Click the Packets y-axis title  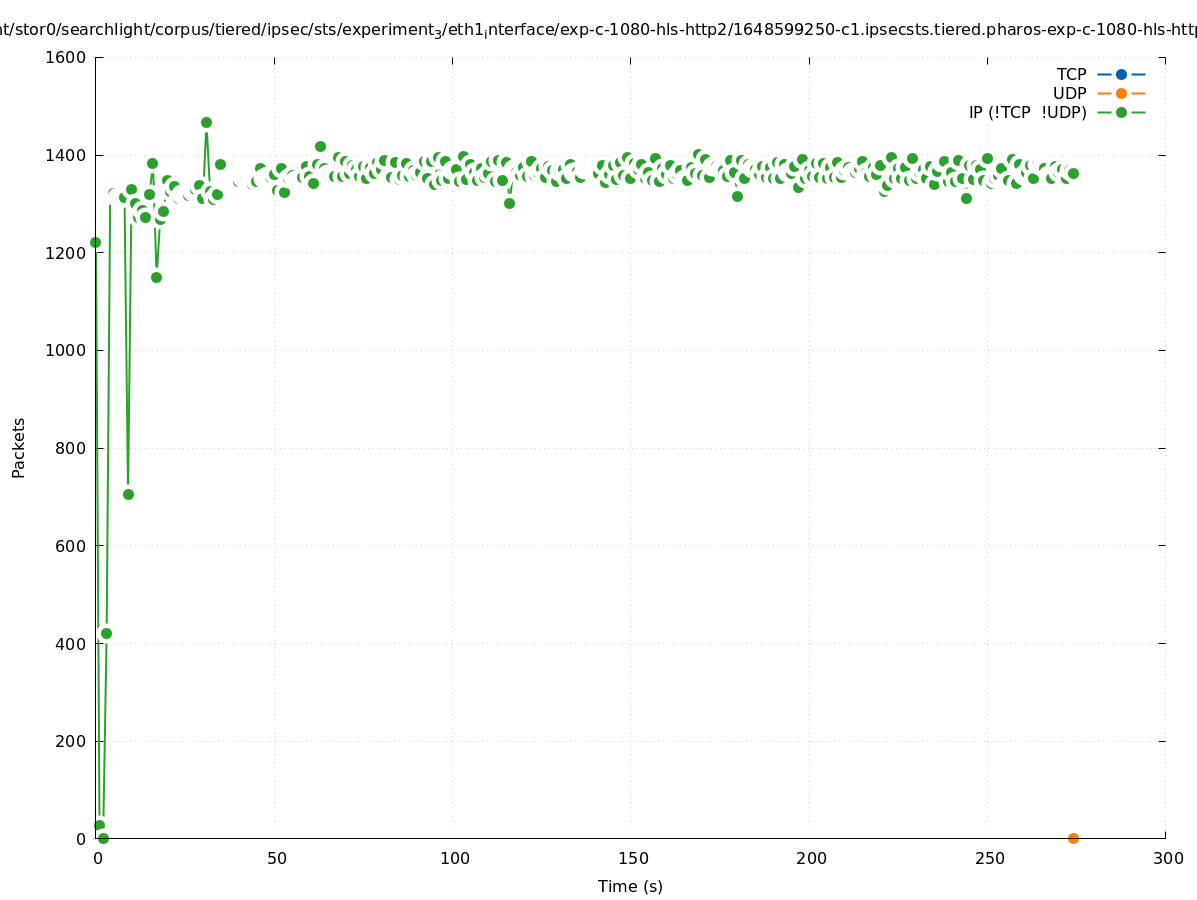[19, 448]
